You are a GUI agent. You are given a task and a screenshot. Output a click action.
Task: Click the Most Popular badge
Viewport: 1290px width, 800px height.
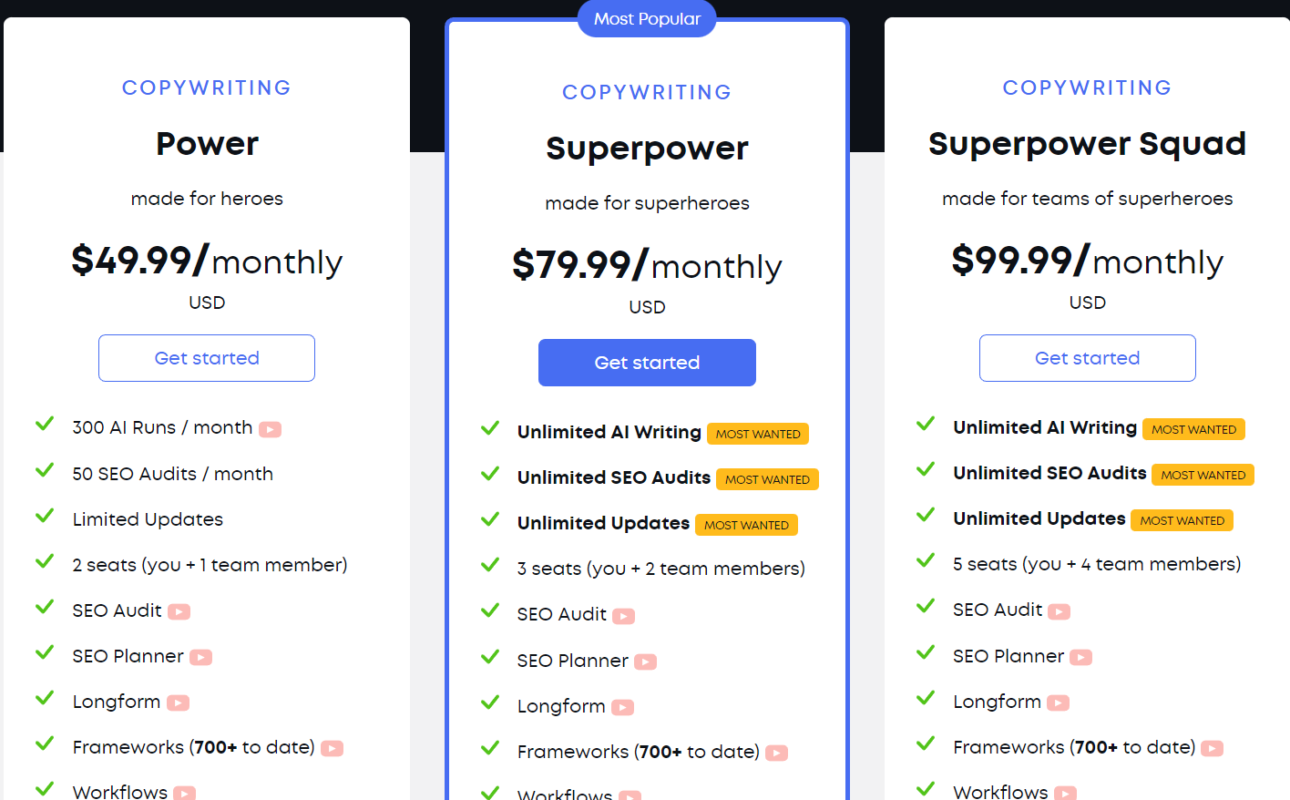pos(647,19)
